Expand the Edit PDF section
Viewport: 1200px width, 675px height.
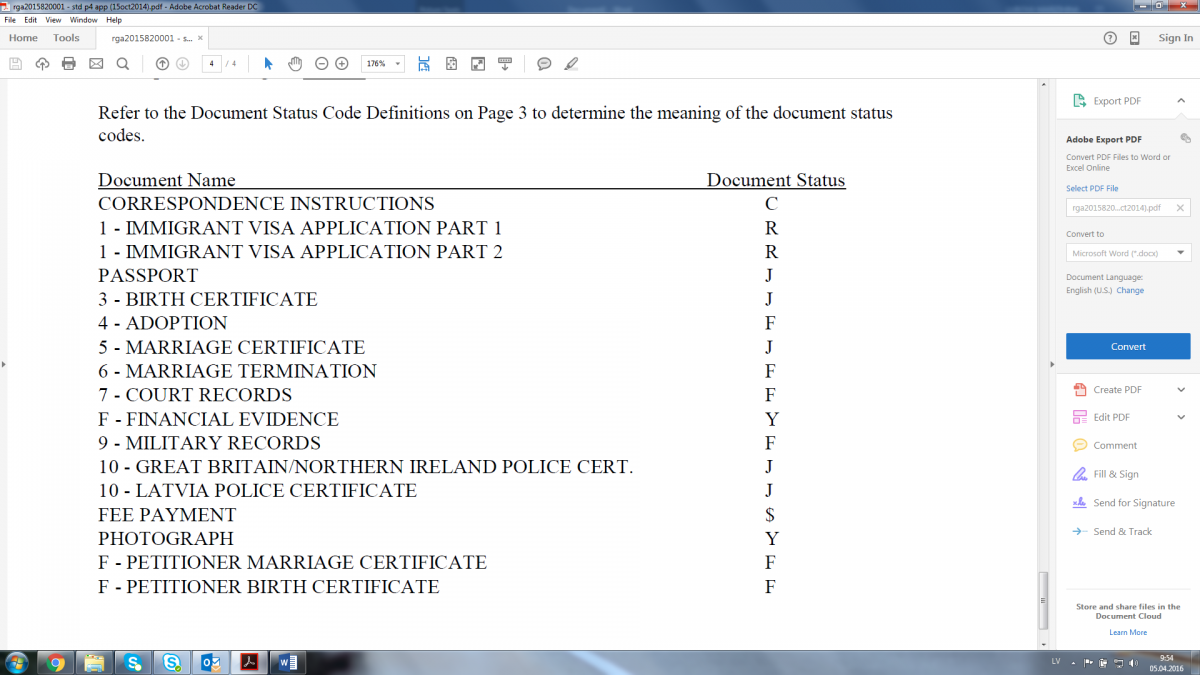[x=1181, y=417]
